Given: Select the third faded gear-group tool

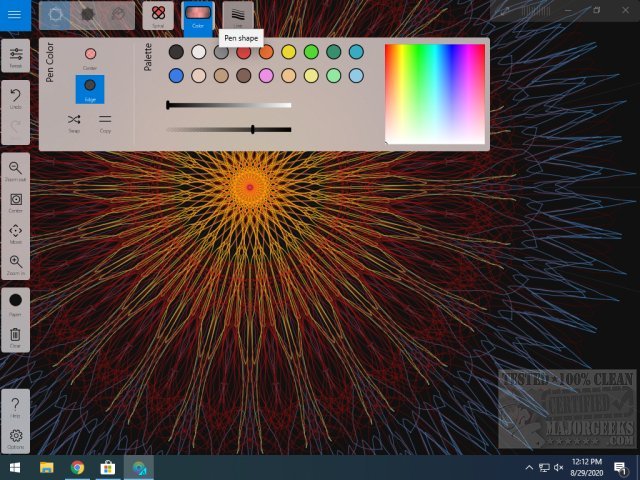Looking at the screenshot, I should point(118,15).
